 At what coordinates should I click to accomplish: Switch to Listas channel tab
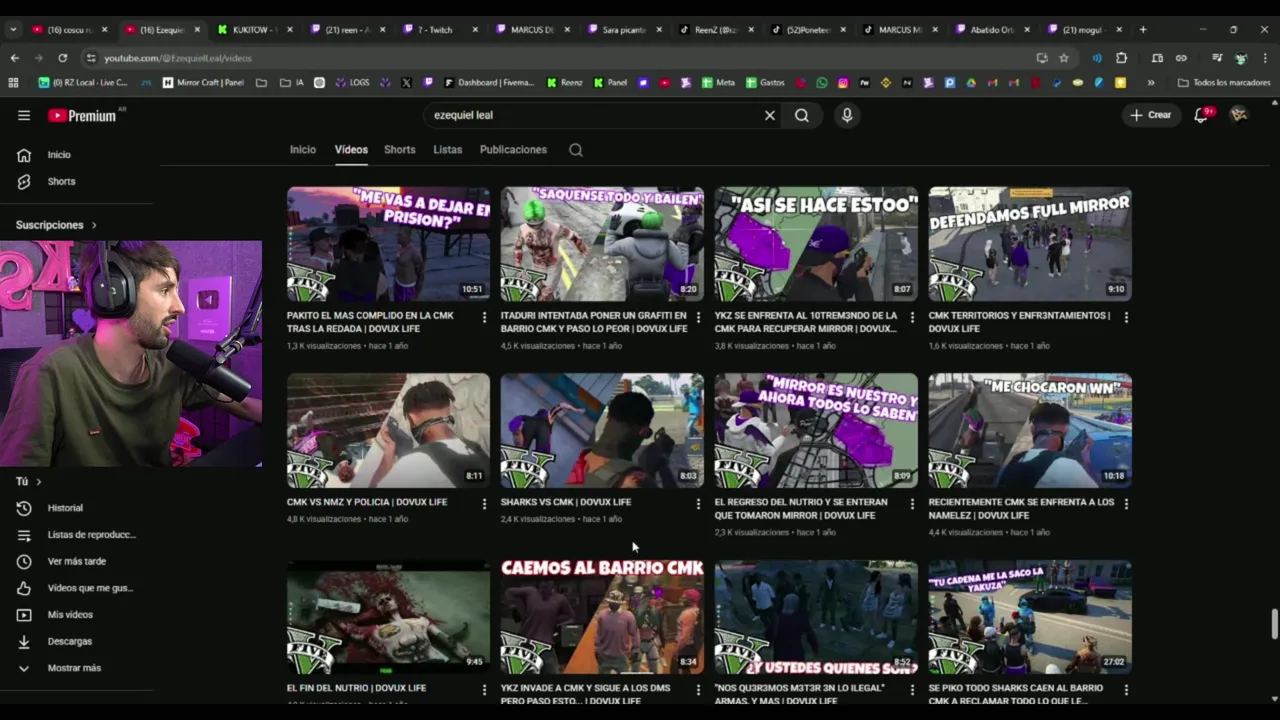click(x=448, y=150)
